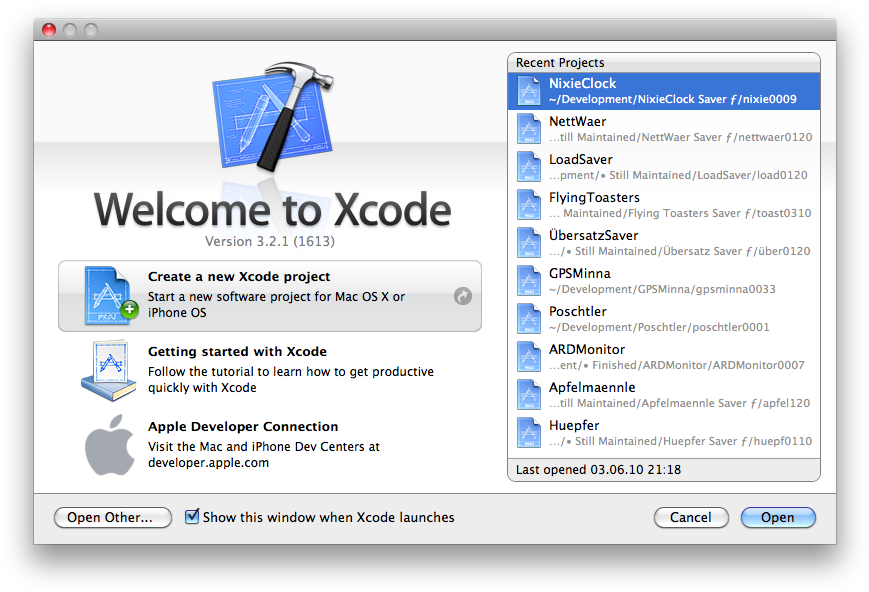Click the ÜbersatzSaver project file icon
Screen dimensions: 869x592
[x=529, y=243]
